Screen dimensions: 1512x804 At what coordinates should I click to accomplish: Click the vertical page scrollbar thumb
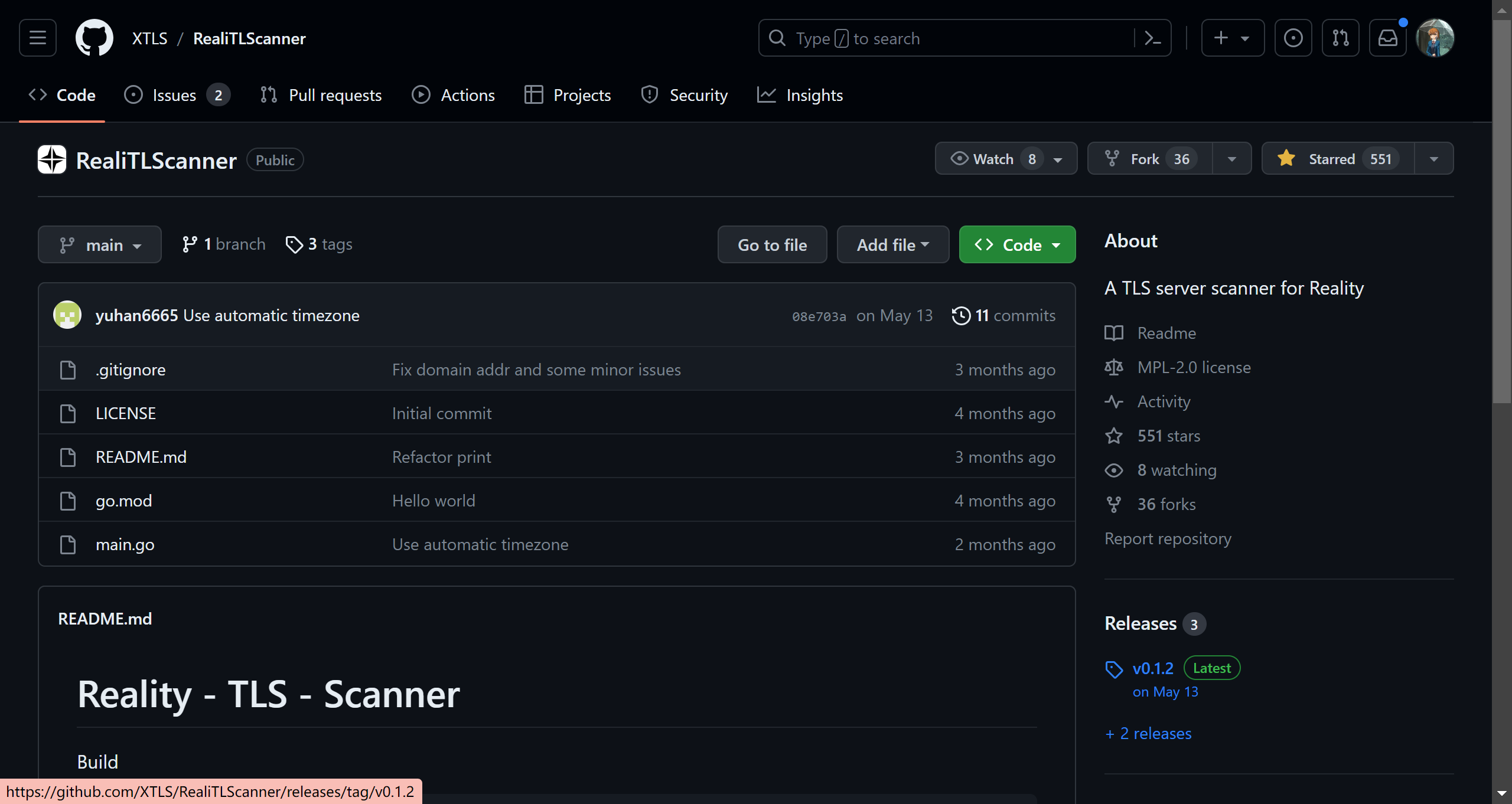[1501, 213]
